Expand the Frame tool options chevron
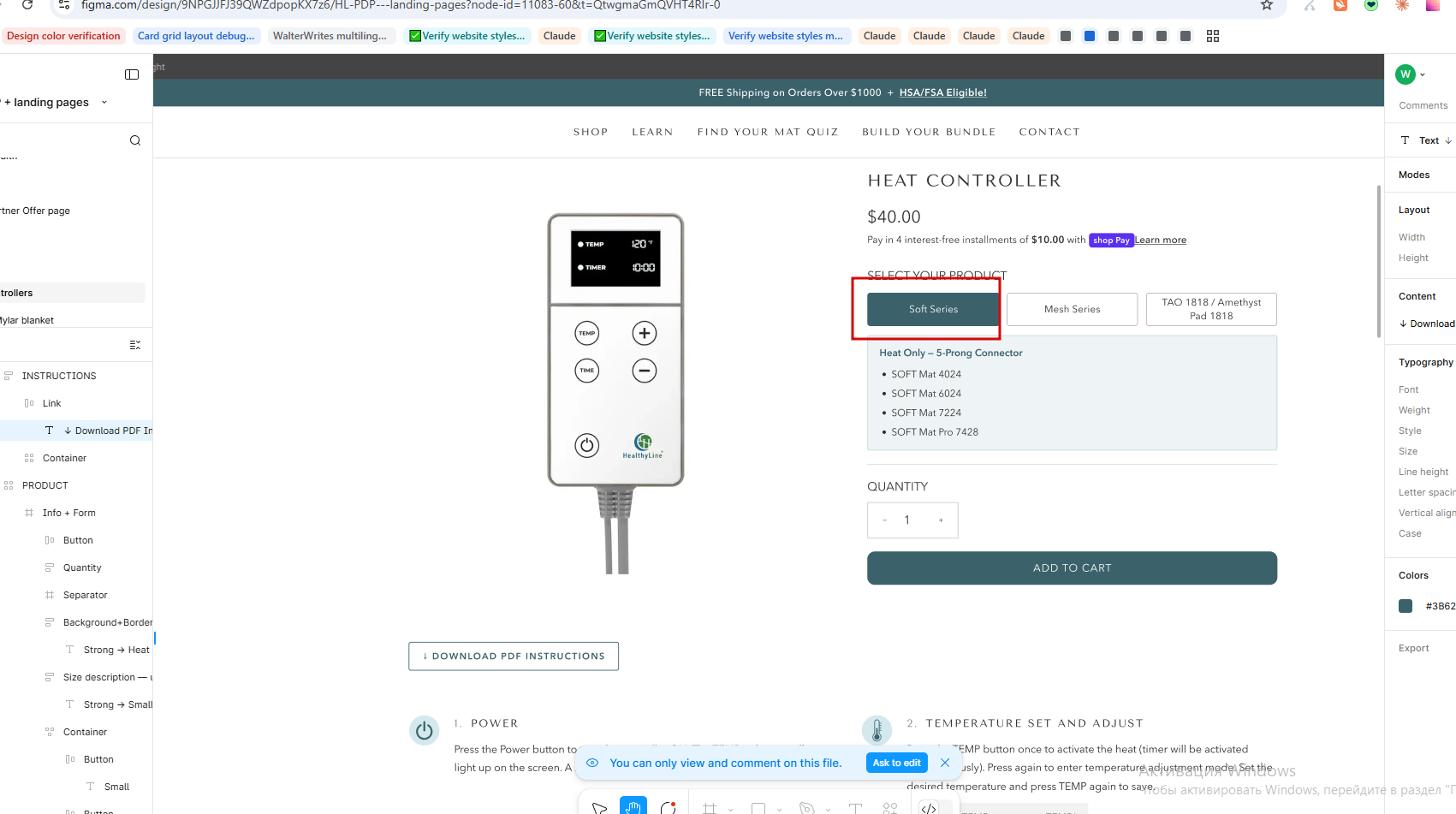Image resolution: width=1456 pixels, height=814 pixels. pyautogui.click(x=730, y=809)
